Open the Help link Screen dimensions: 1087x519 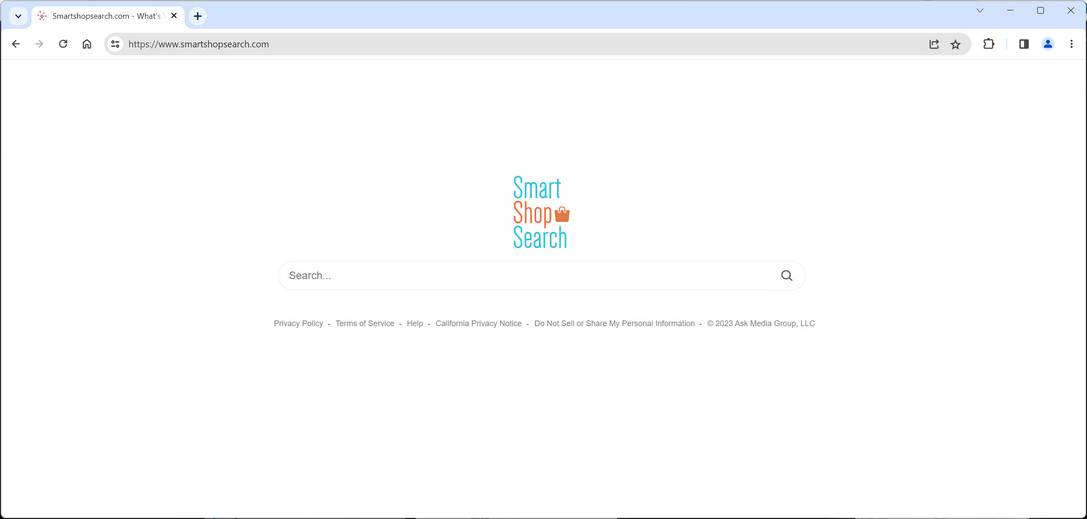[415, 324]
